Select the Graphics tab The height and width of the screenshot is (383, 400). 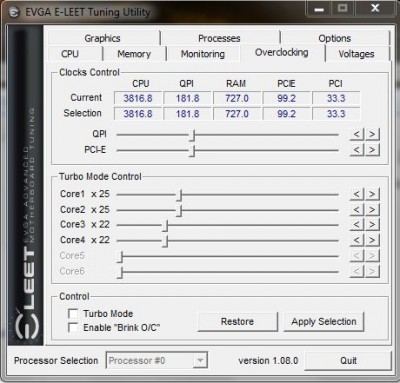(102, 38)
